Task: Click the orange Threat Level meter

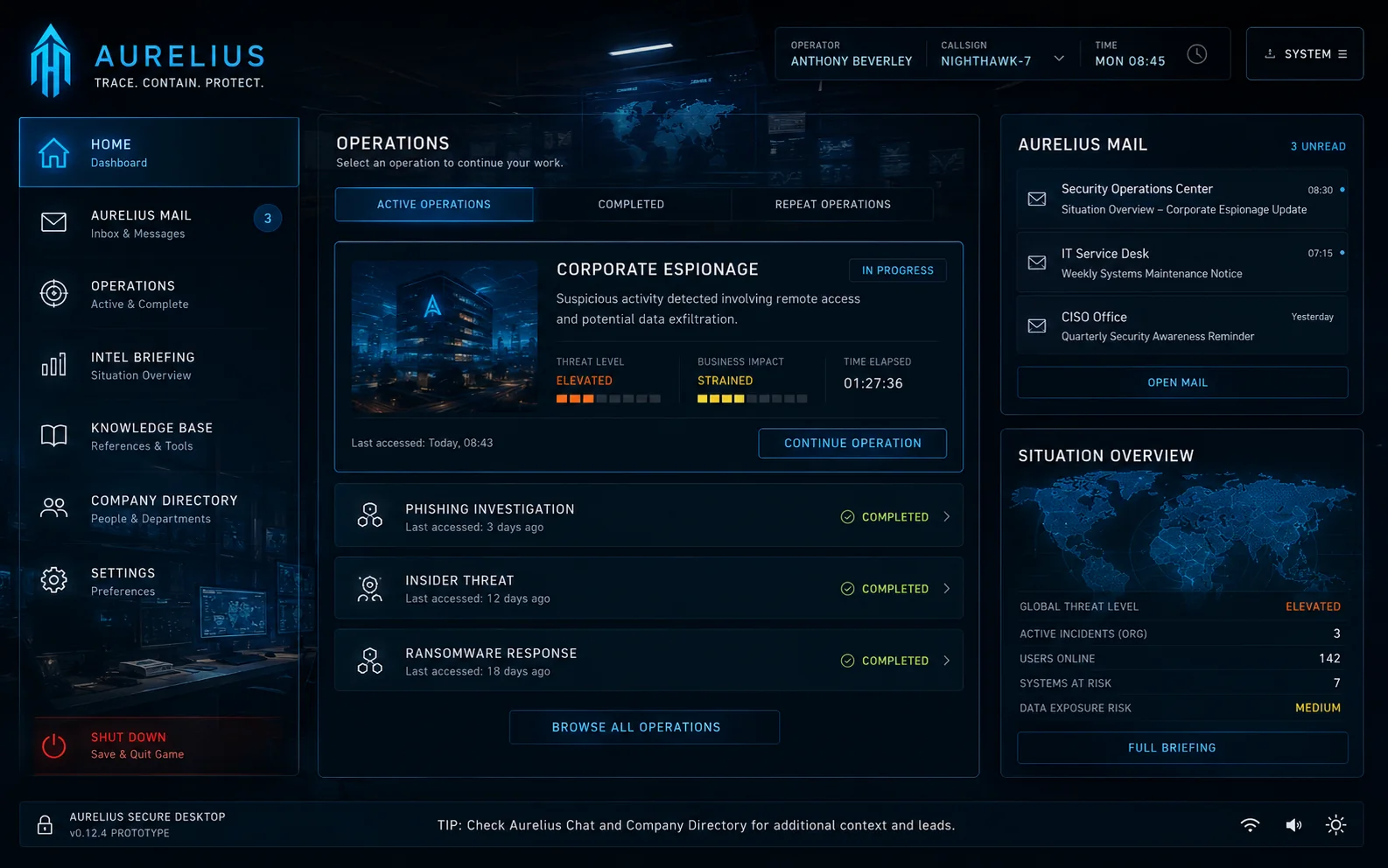Action: 608,399
